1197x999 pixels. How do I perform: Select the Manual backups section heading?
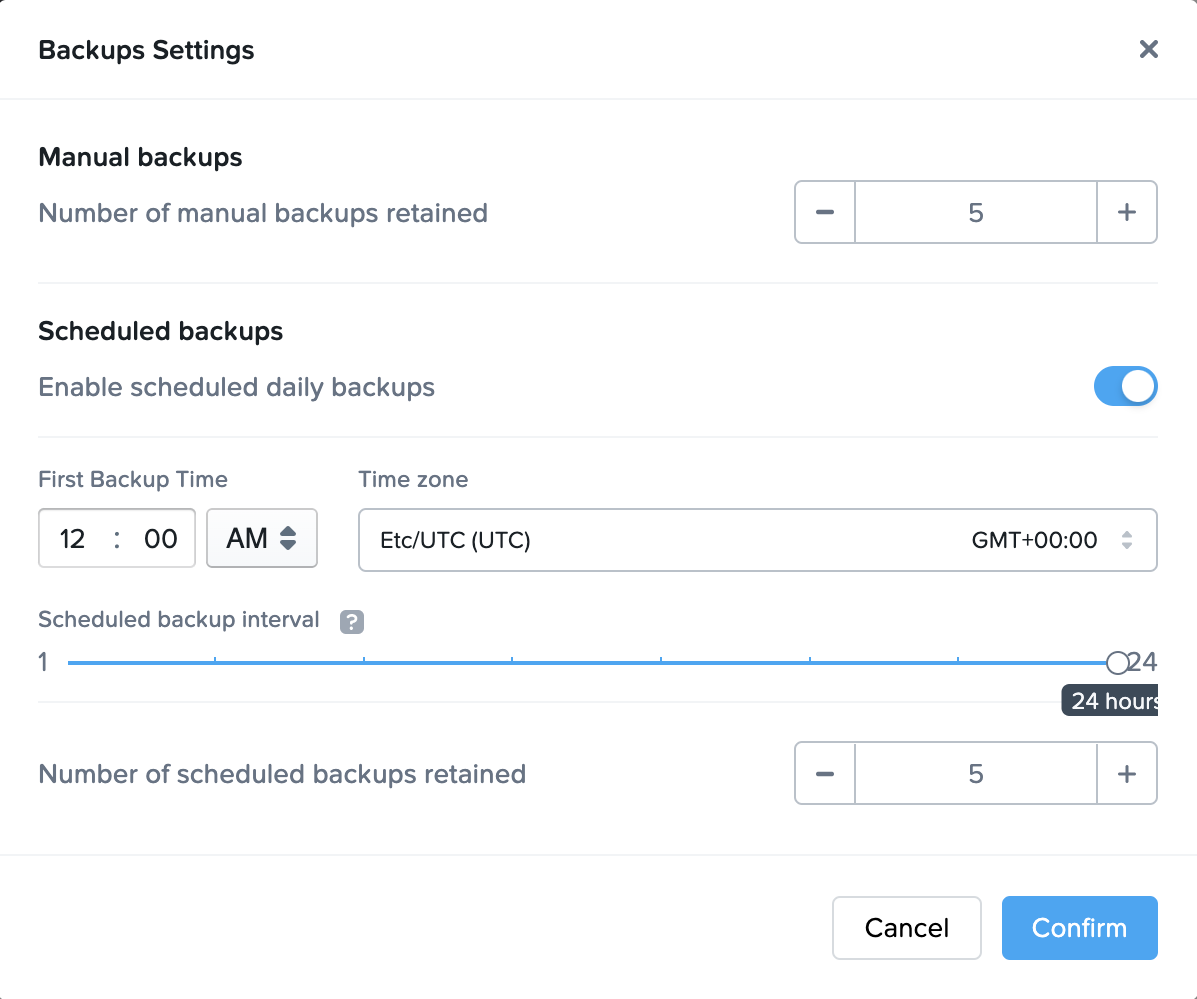coord(140,157)
